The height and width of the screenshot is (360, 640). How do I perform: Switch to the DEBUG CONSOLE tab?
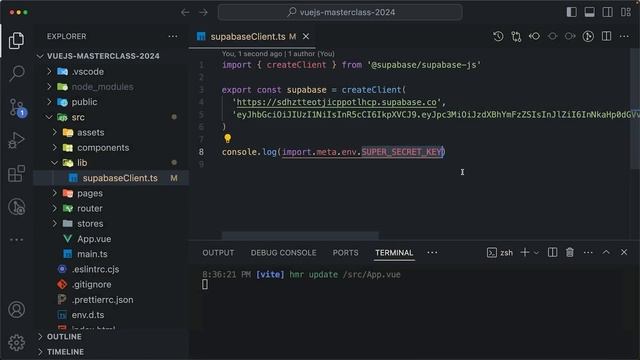coord(283,253)
